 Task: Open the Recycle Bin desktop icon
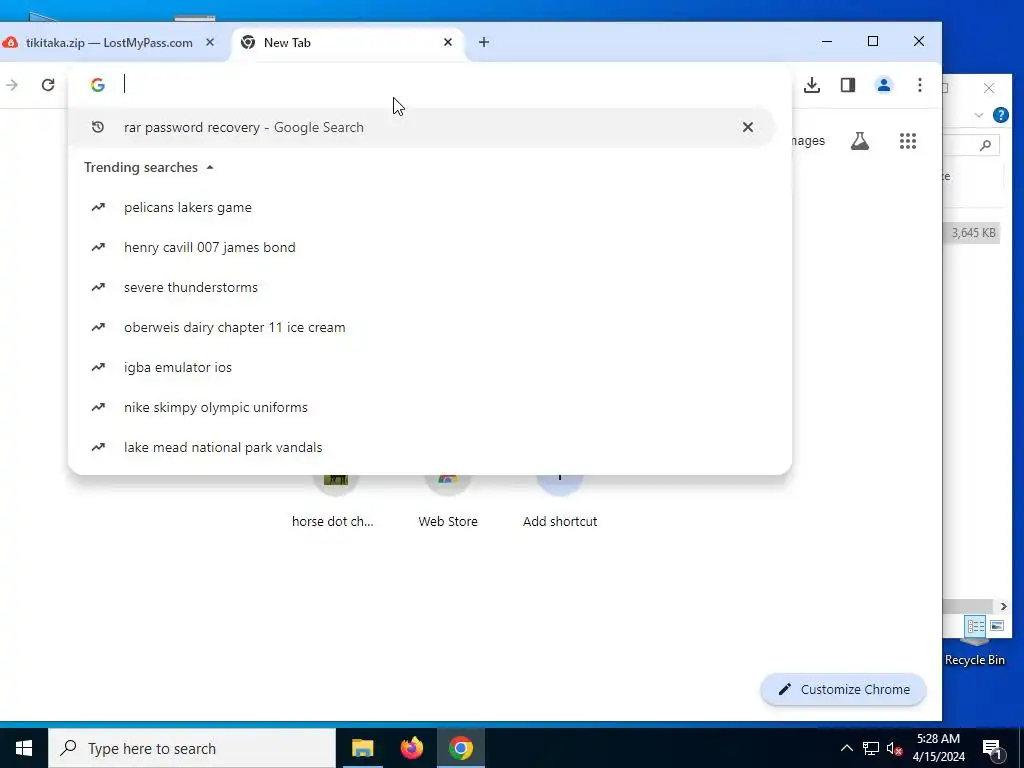pos(975,652)
